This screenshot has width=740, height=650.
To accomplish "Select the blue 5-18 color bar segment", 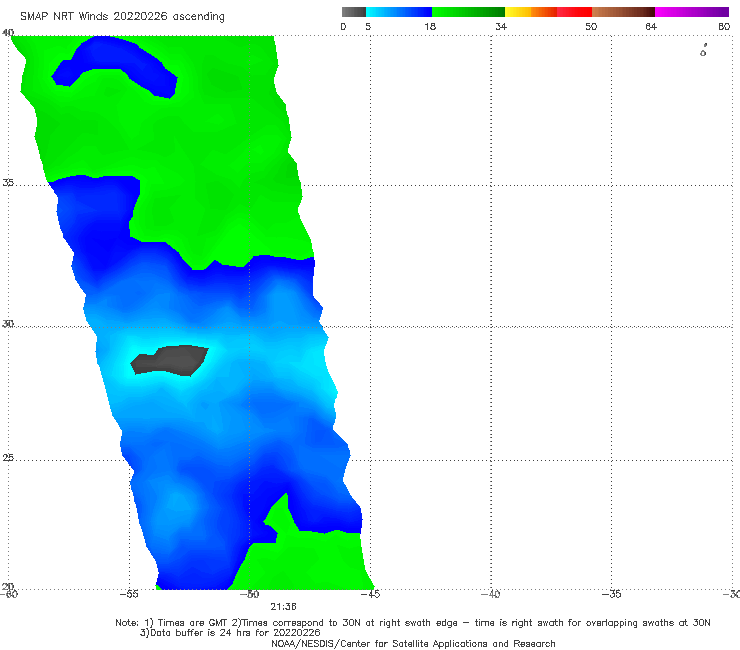I will click(399, 12).
